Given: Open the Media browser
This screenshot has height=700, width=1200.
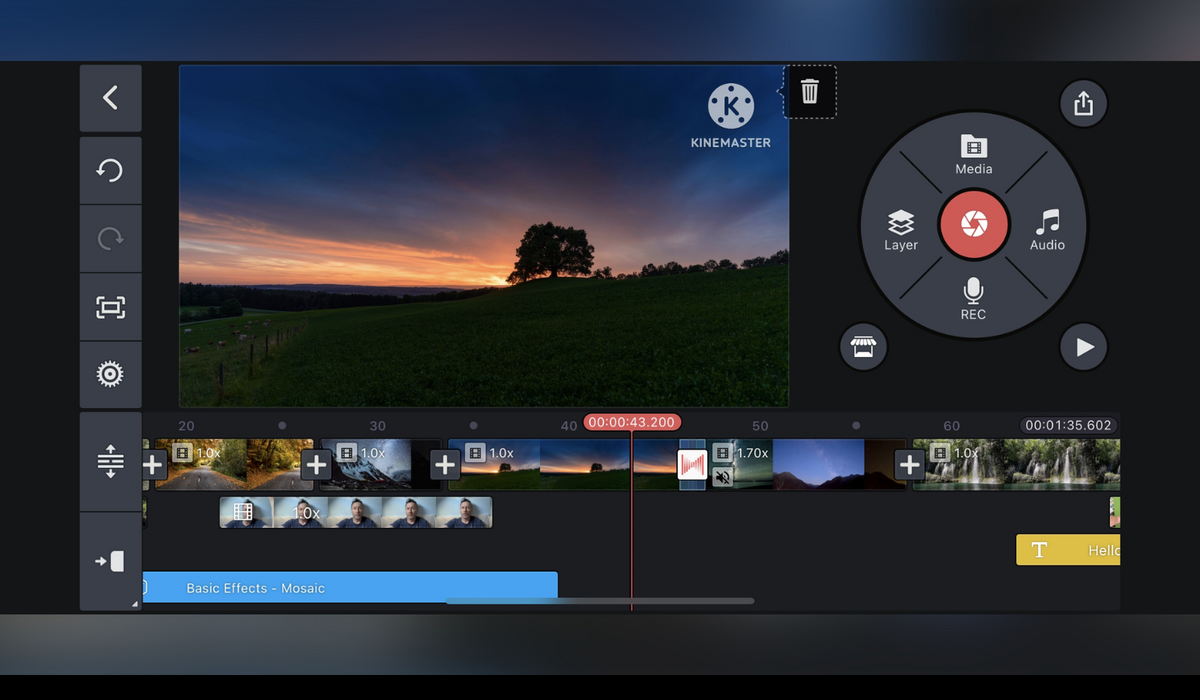Looking at the screenshot, I should [973, 154].
